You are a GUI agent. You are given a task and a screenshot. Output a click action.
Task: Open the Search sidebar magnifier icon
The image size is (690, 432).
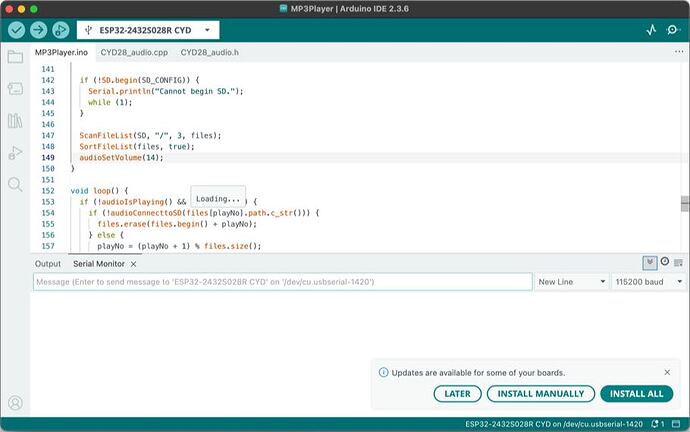coord(15,184)
